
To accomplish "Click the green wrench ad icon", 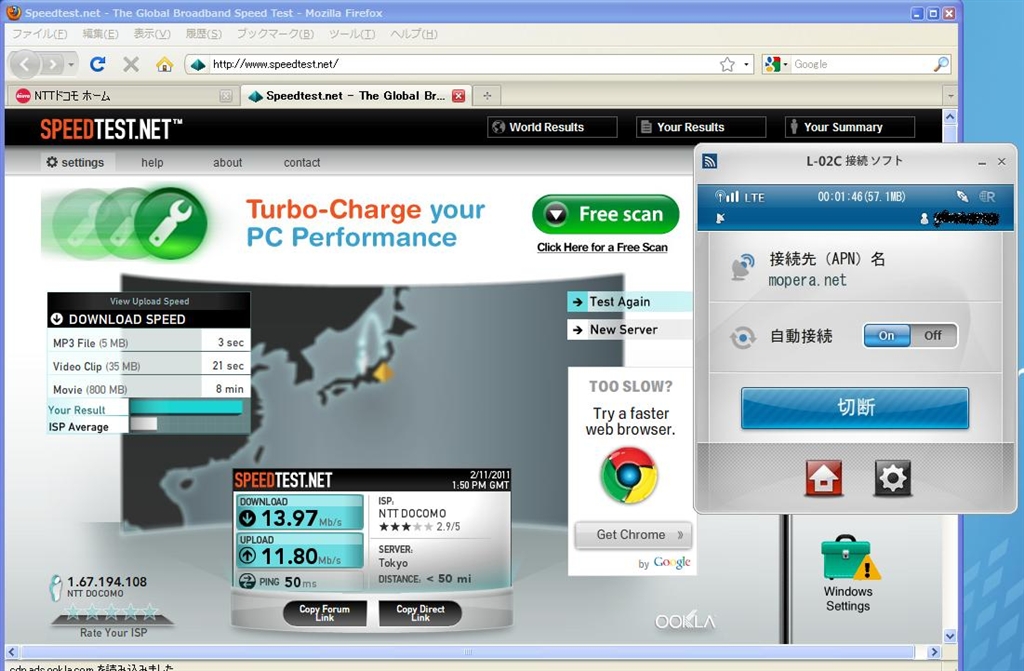I will 171,223.
